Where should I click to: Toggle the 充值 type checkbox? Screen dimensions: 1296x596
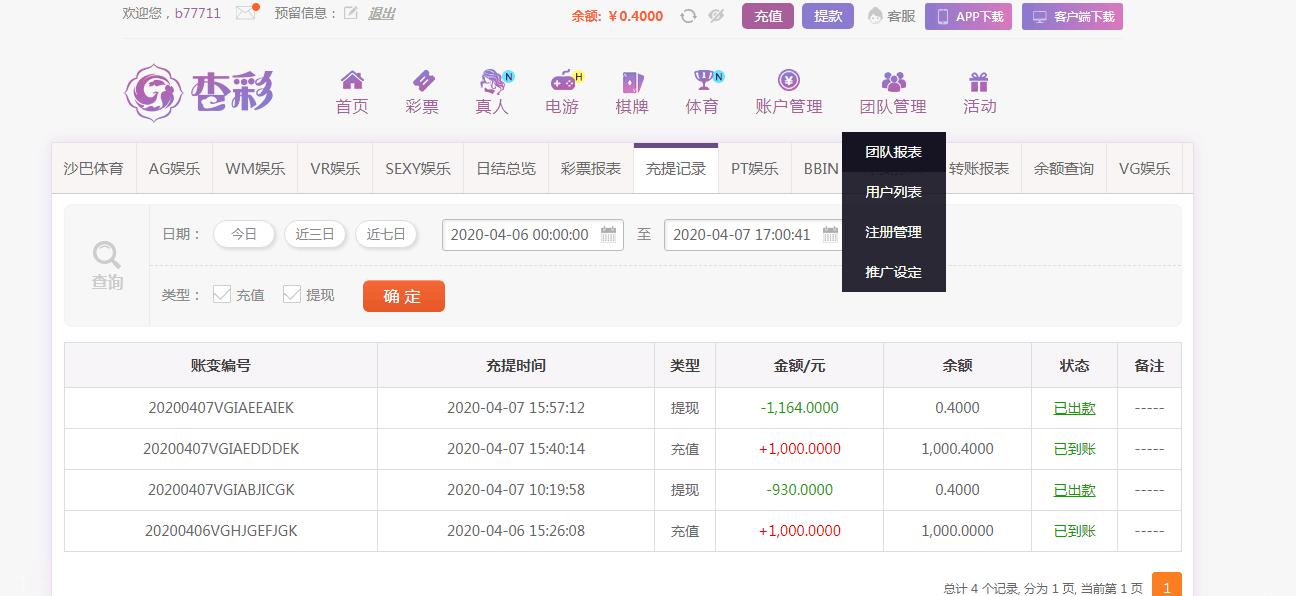(x=222, y=294)
